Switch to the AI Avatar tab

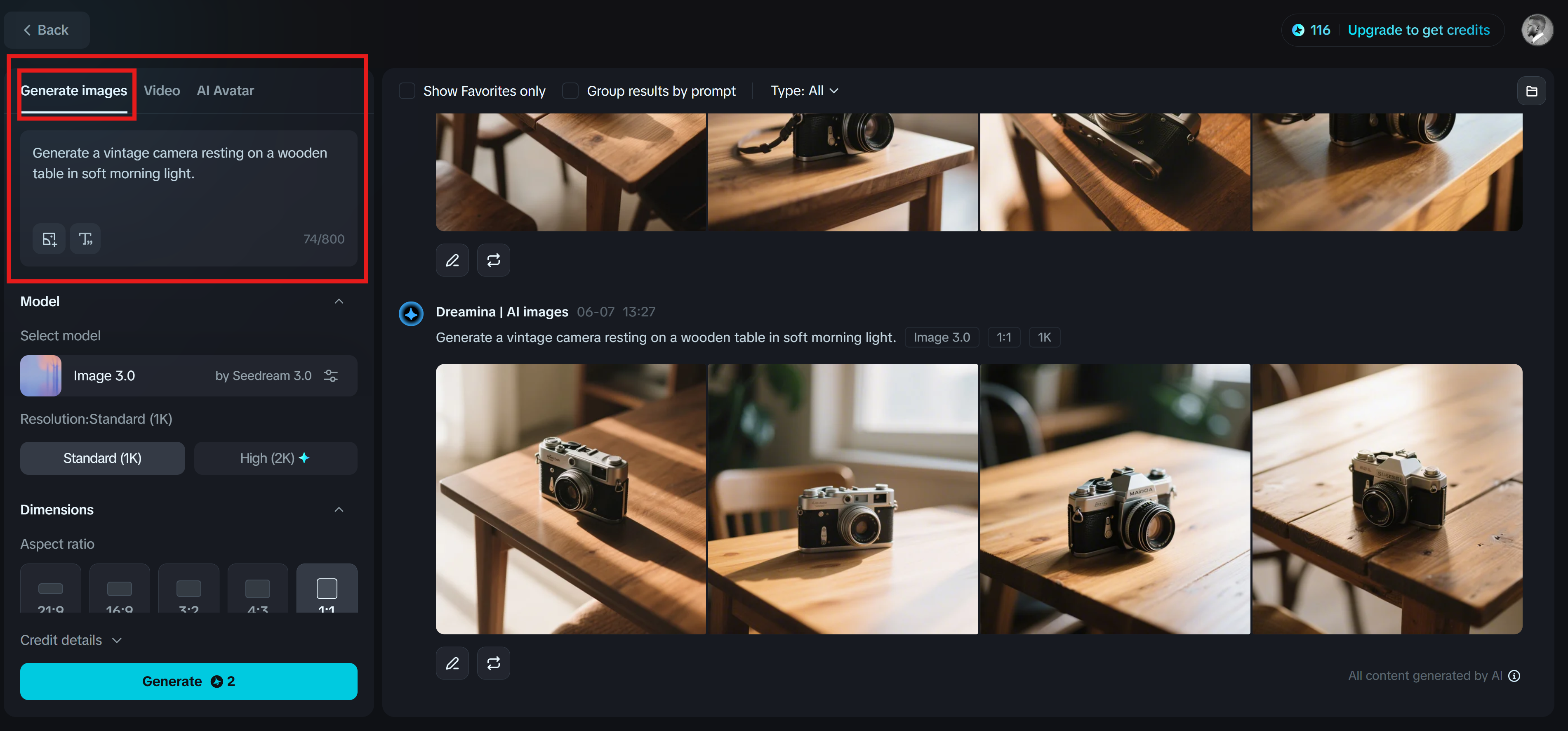point(225,91)
